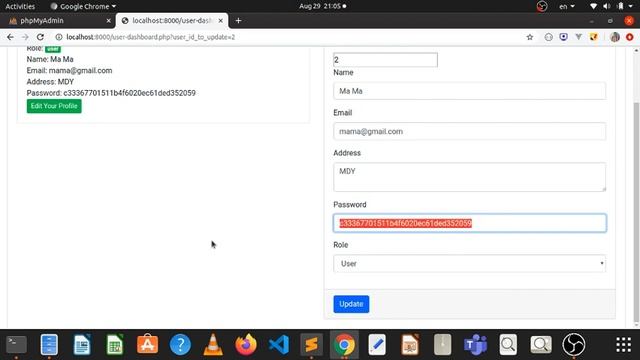Open the text editor pencil icon in dock
640x360 pixels.
point(377,345)
